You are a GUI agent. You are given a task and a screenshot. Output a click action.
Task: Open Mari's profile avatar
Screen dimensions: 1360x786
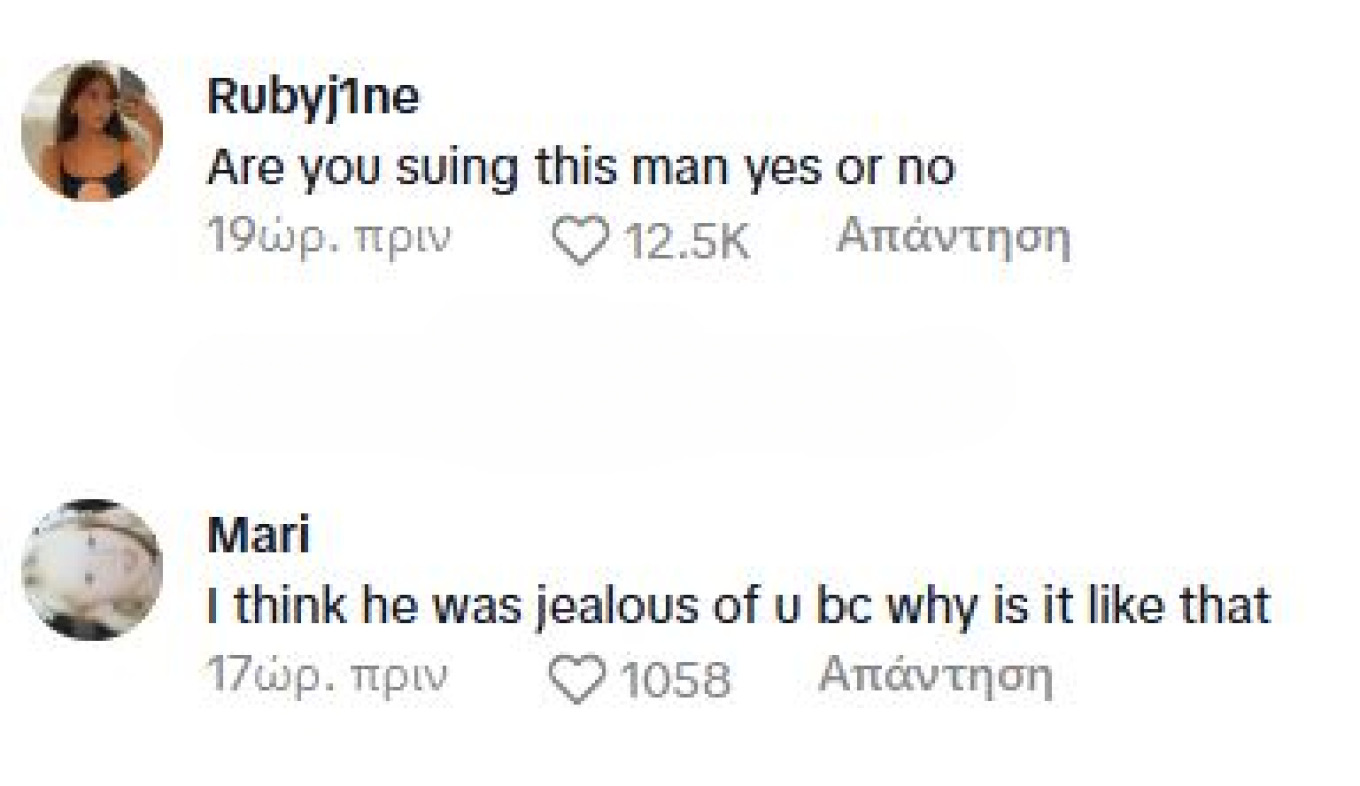pos(91,569)
